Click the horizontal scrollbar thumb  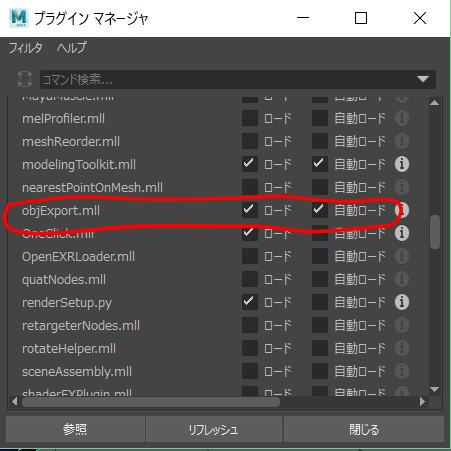coord(151,402)
